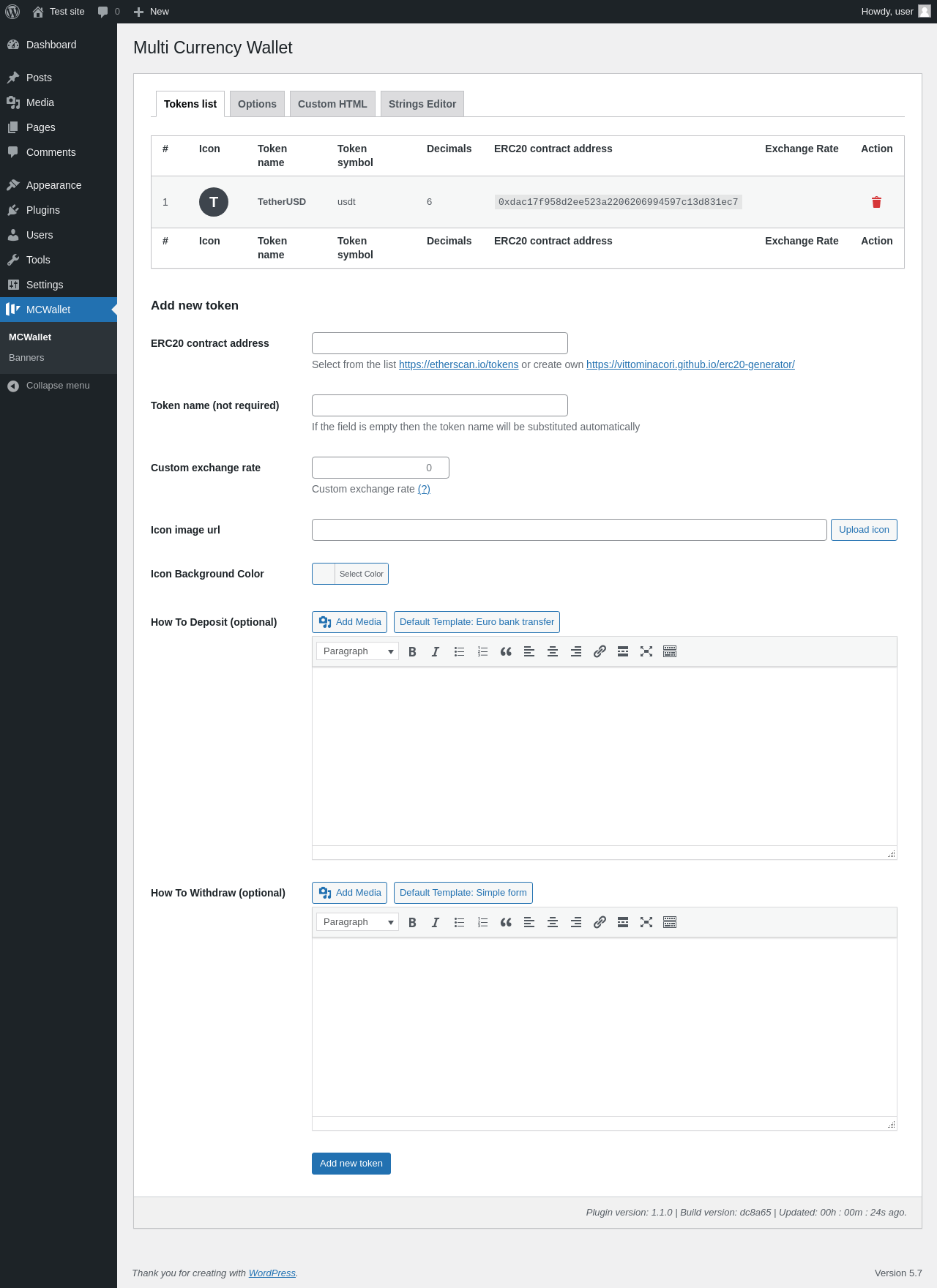This screenshot has height=1288, width=937.
Task: Switch to the Strings Editor tab
Action: click(422, 104)
